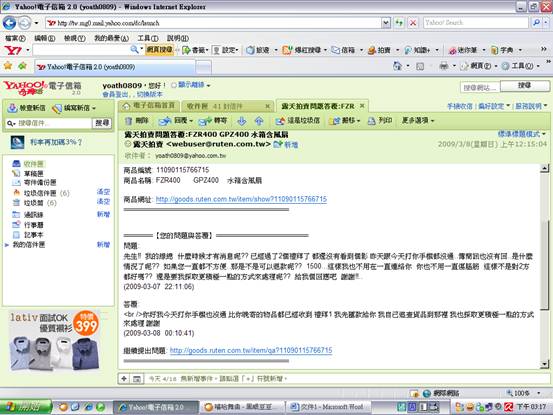The width and height of the screenshot is (553, 415).
Task: Click the Yahoo Y! toolbar logo
Action: tap(13, 50)
